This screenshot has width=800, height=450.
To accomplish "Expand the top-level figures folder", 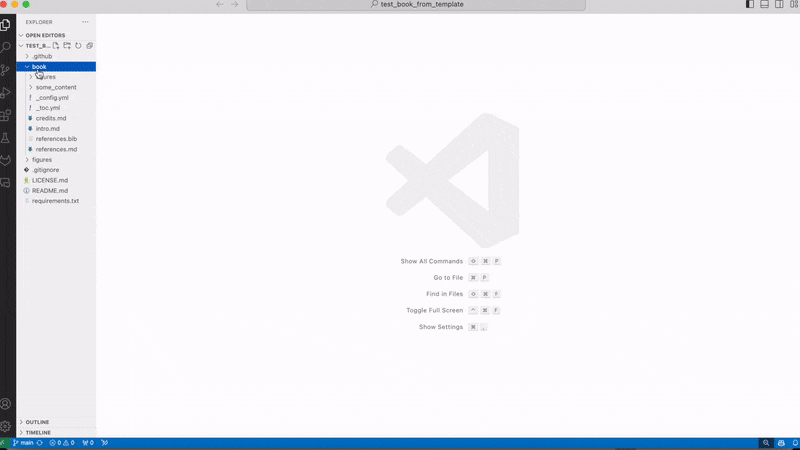I will pos(56,160).
